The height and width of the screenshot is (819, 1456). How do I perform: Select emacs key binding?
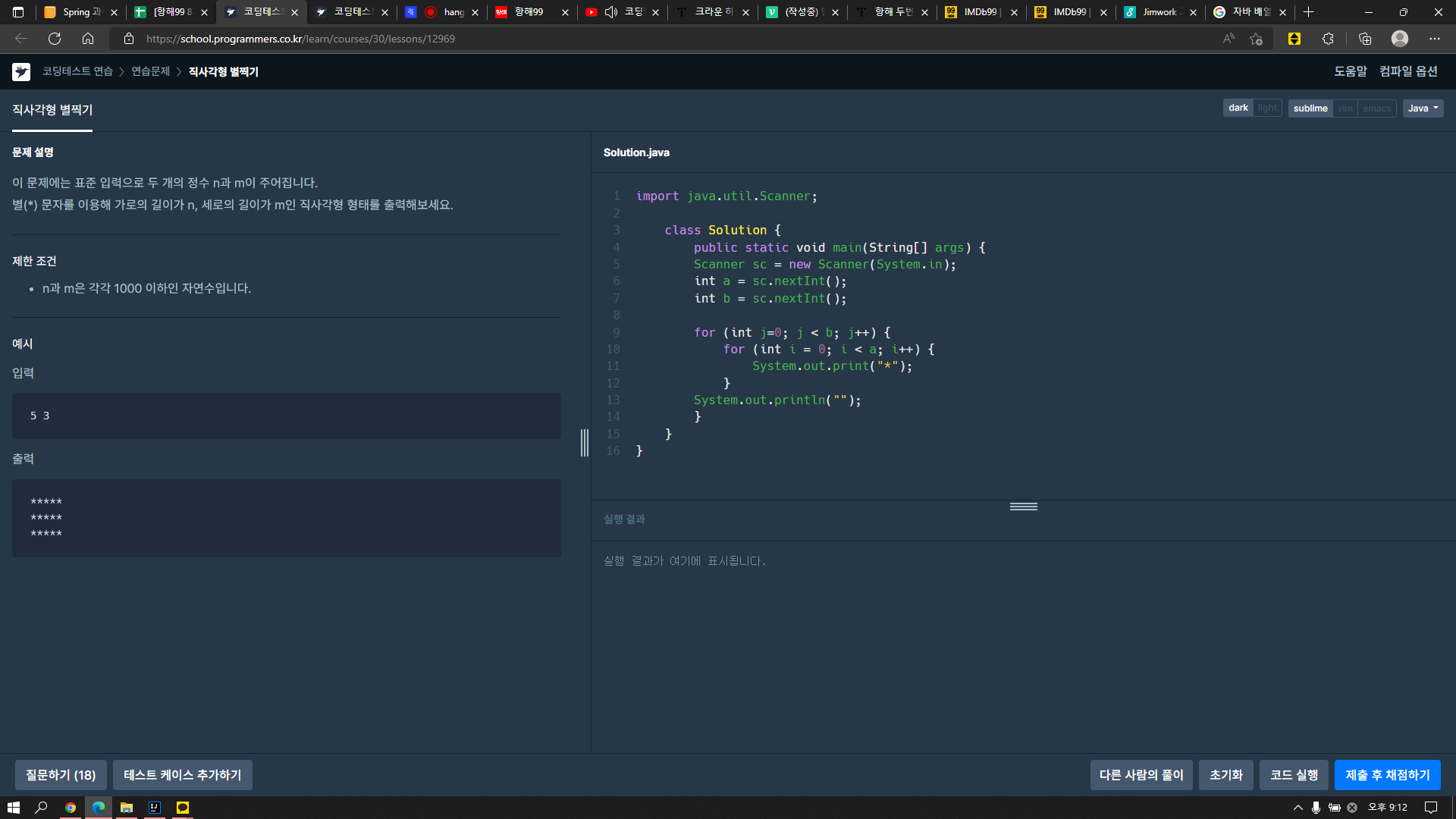1377,108
